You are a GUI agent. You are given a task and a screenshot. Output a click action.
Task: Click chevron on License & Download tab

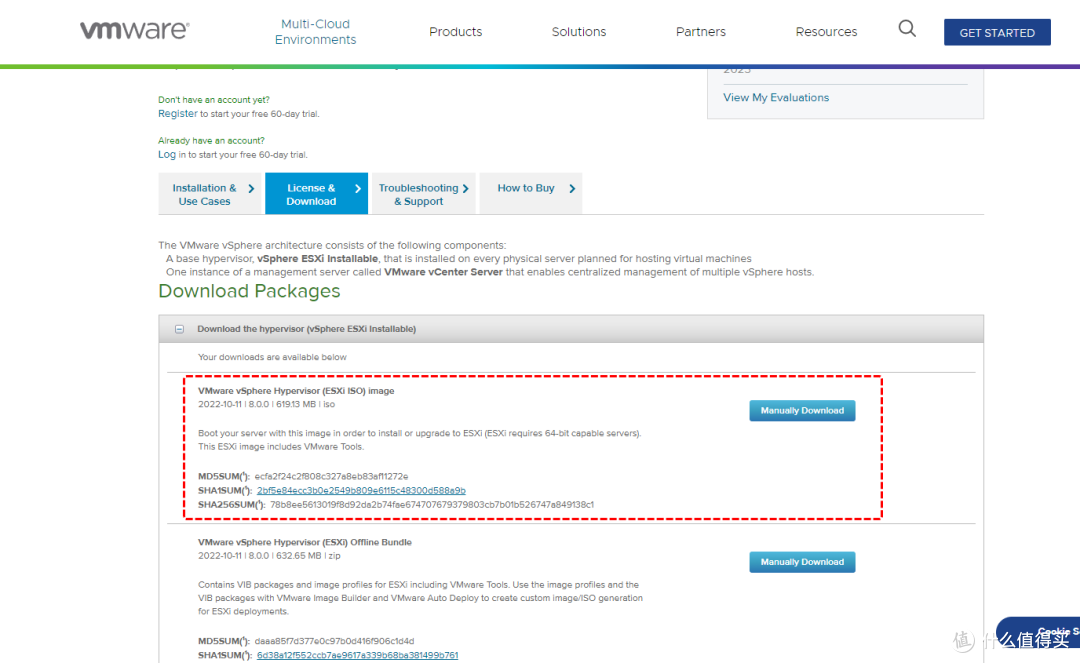[357, 189]
